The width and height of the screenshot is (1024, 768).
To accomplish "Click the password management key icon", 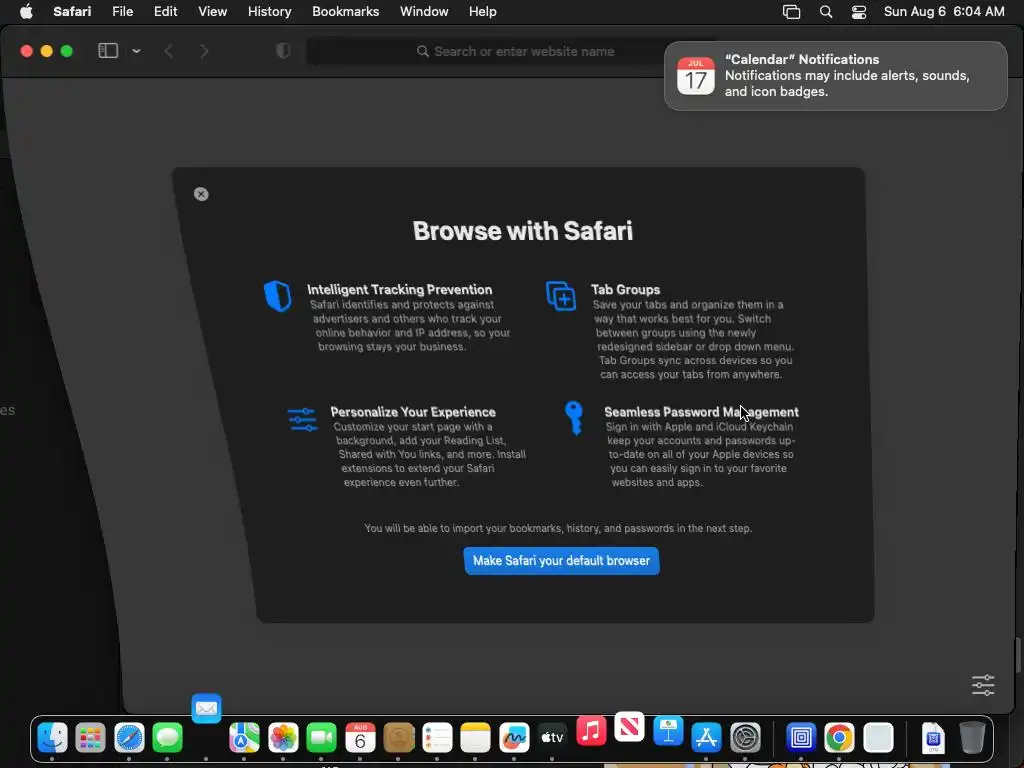I will 573,418.
